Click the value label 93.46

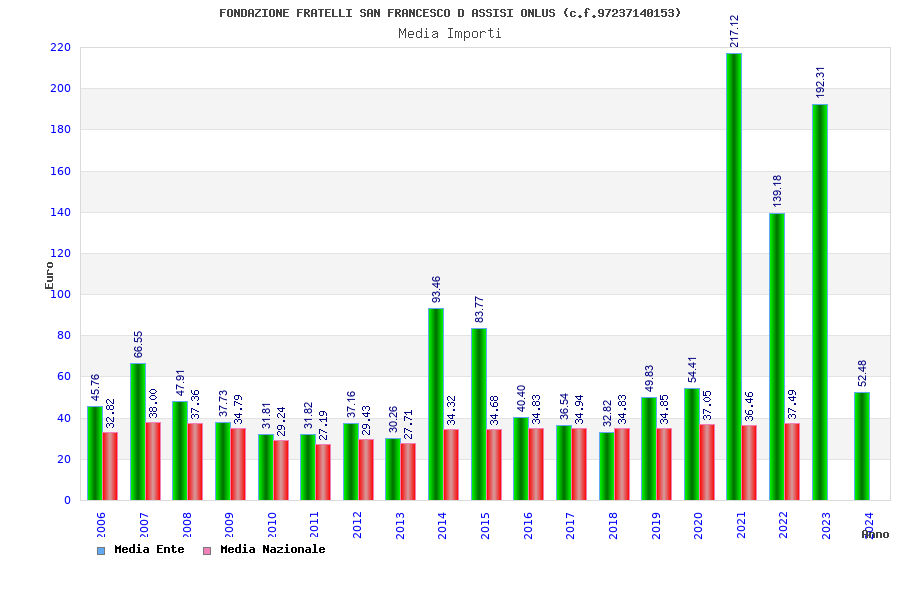click(x=436, y=289)
